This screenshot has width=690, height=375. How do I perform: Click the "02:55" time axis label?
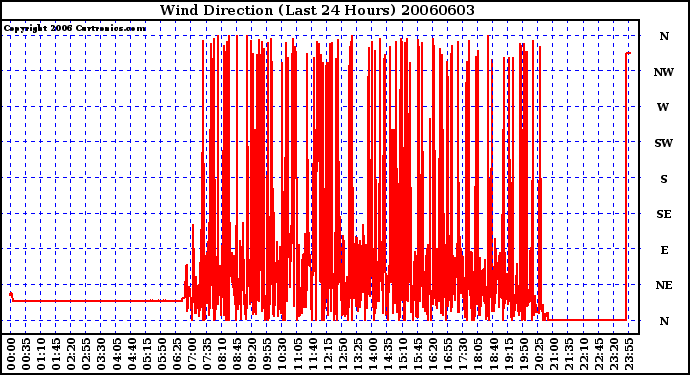(x=86, y=354)
